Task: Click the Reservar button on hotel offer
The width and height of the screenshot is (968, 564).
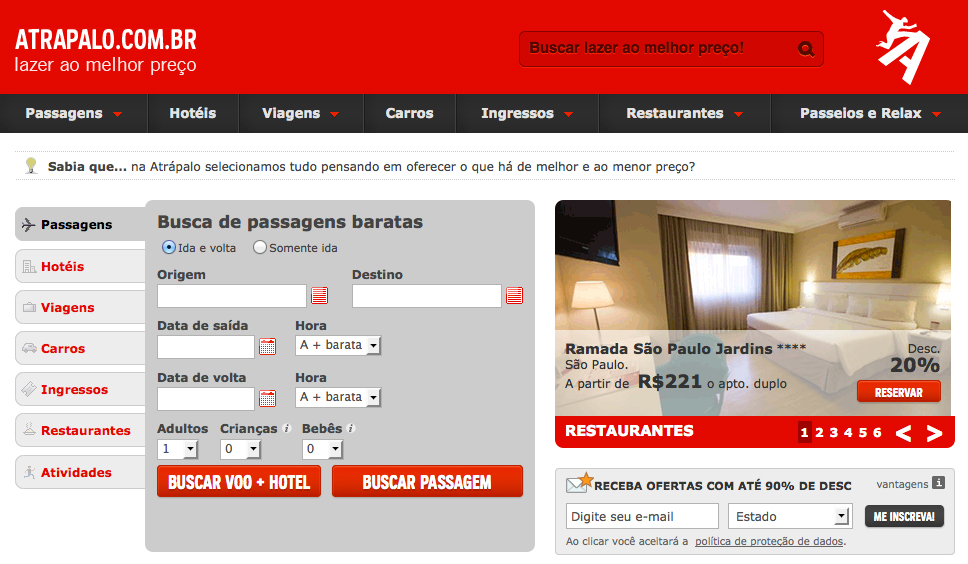Action: point(898,392)
